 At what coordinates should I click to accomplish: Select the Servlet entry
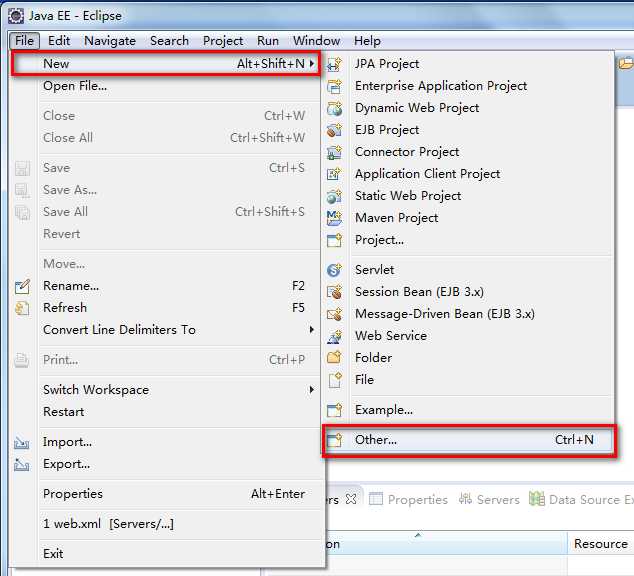(x=468, y=270)
